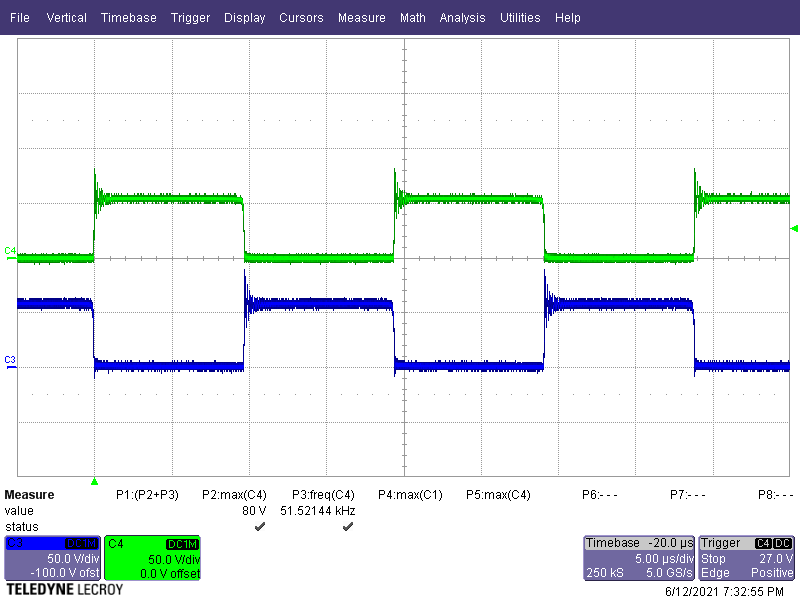Click the 250 kS memory depth value
Viewport: 800px width, 600px height.
pos(605,573)
